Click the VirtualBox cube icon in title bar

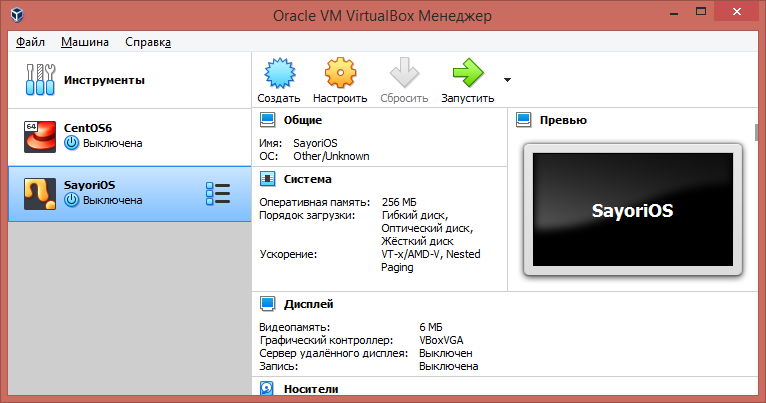pyautogui.click(x=17, y=15)
